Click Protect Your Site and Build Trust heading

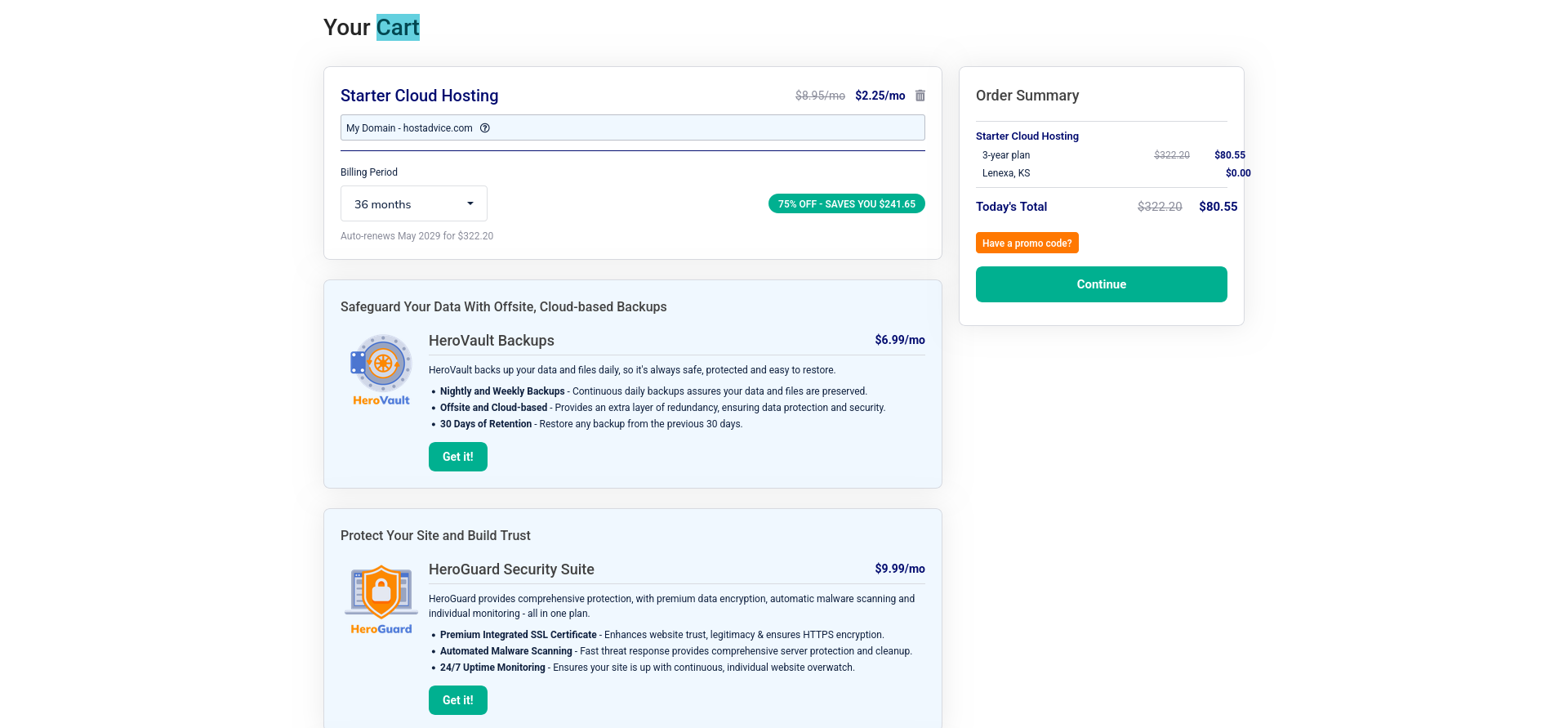pos(435,536)
